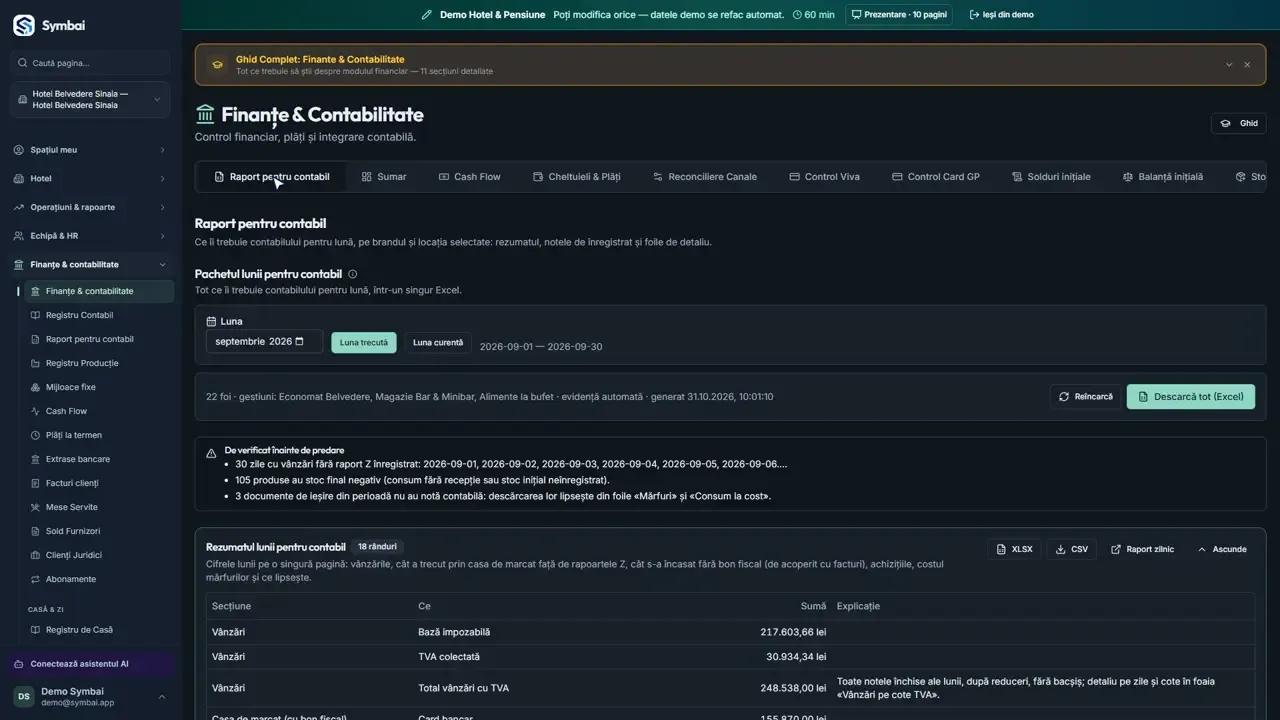Expand Spațiul meu sidebar section

[90, 150]
